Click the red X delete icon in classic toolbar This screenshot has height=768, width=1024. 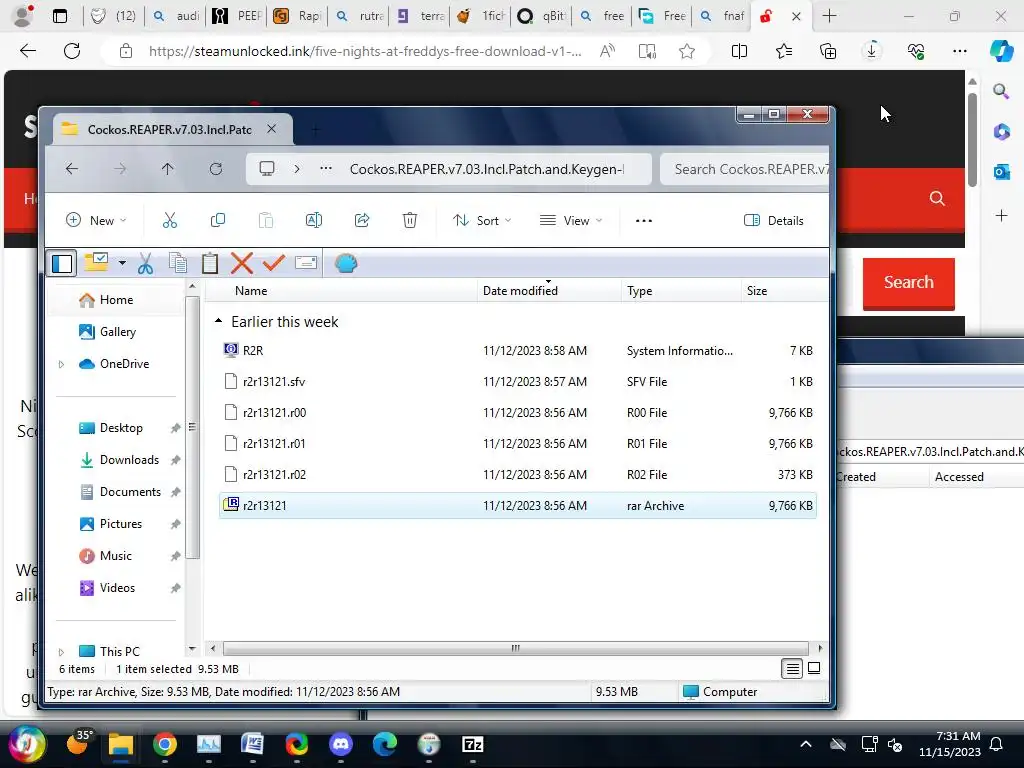(242, 263)
